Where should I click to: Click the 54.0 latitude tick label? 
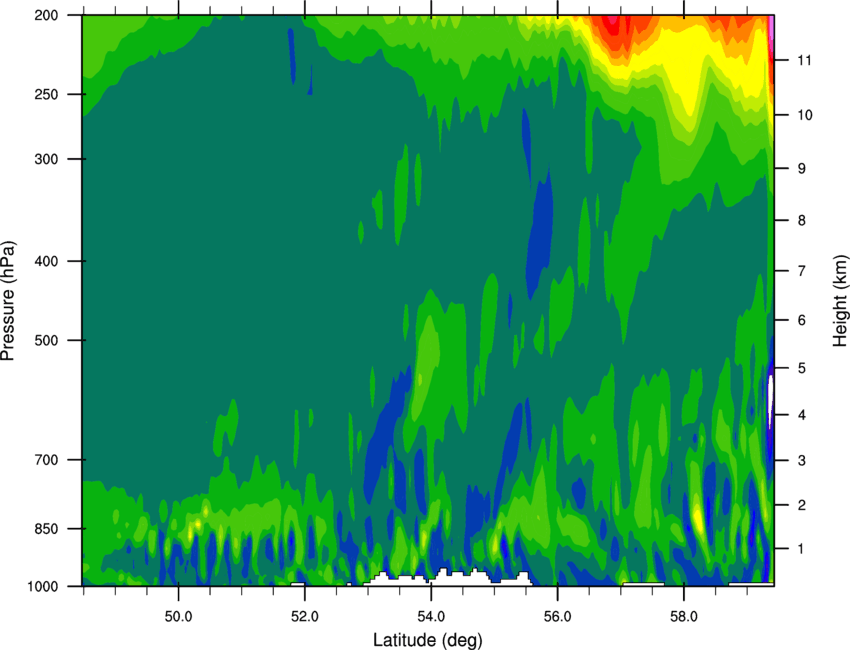431,617
